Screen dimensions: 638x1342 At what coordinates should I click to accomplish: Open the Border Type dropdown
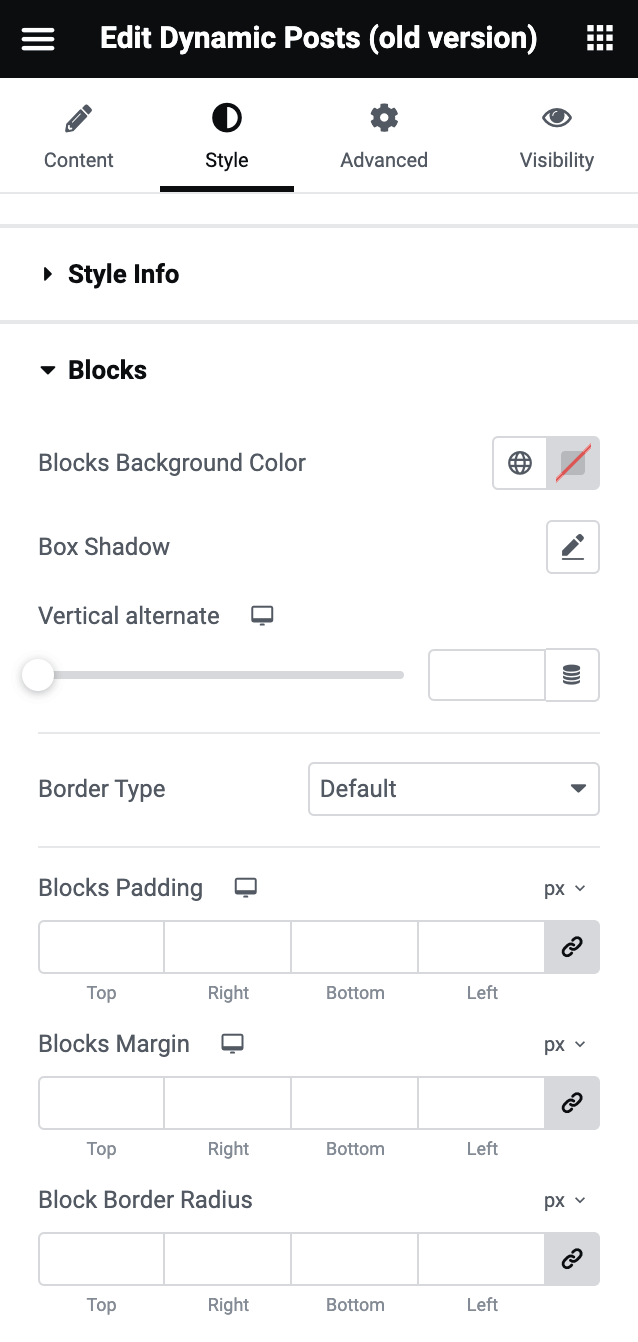pos(453,788)
